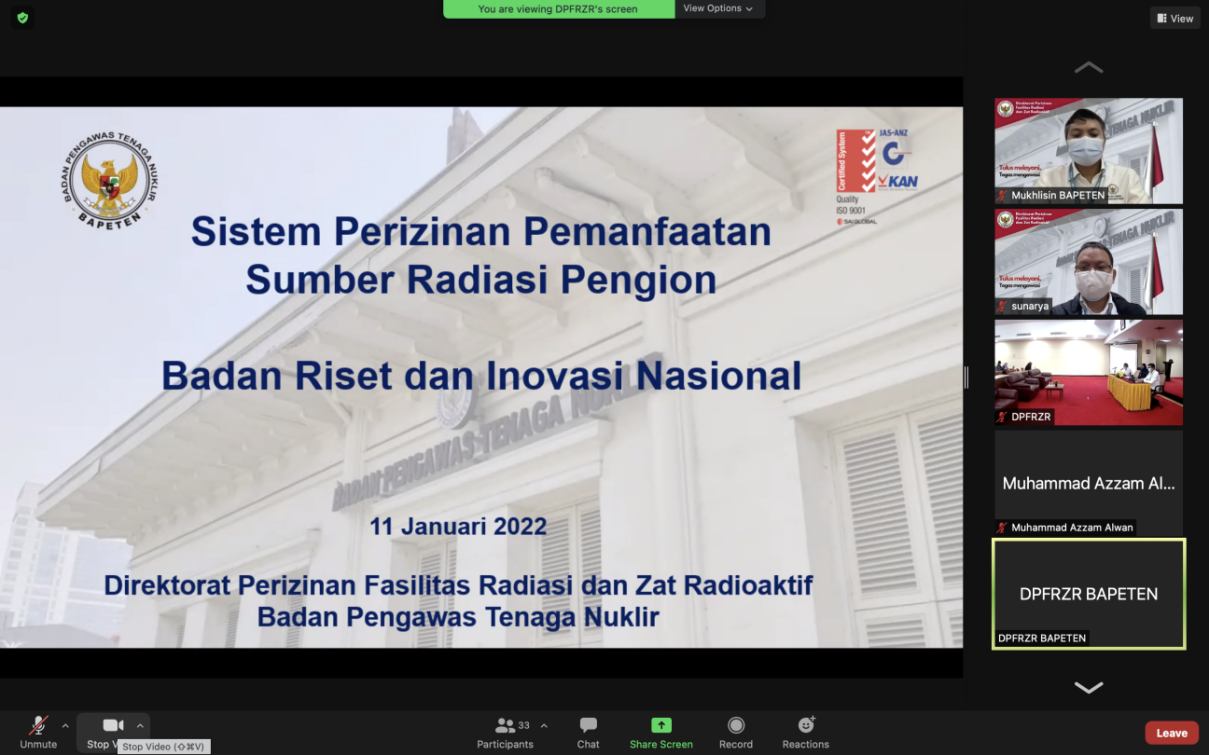Click the participant count "33"
1209x755 pixels.
pos(524,725)
